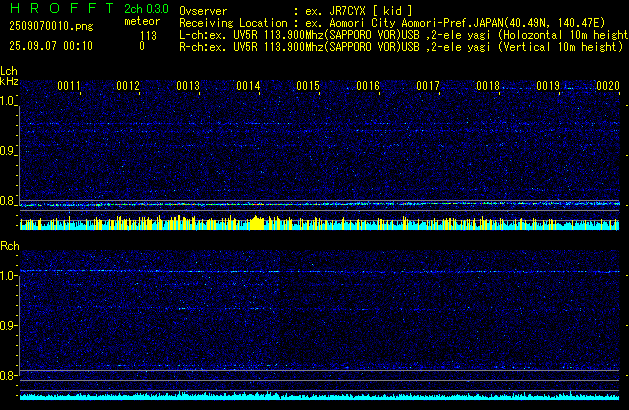Click the 0015 time marker
The image size is (629, 410).
pyautogui.click(x=308, y=86)
